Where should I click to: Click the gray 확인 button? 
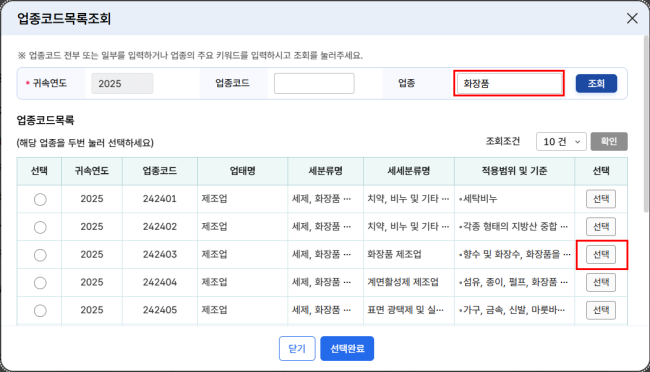coord(609,141)
